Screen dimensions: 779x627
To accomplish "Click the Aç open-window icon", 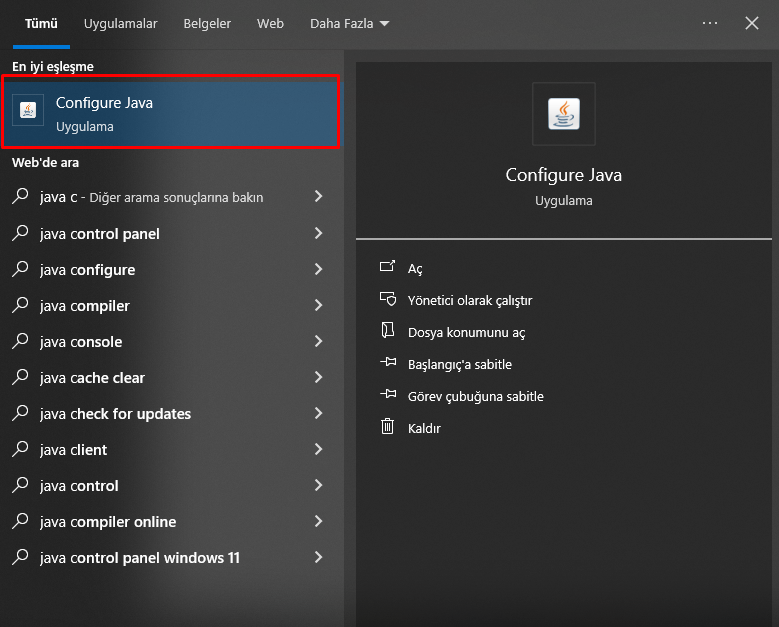I will 388,266.
